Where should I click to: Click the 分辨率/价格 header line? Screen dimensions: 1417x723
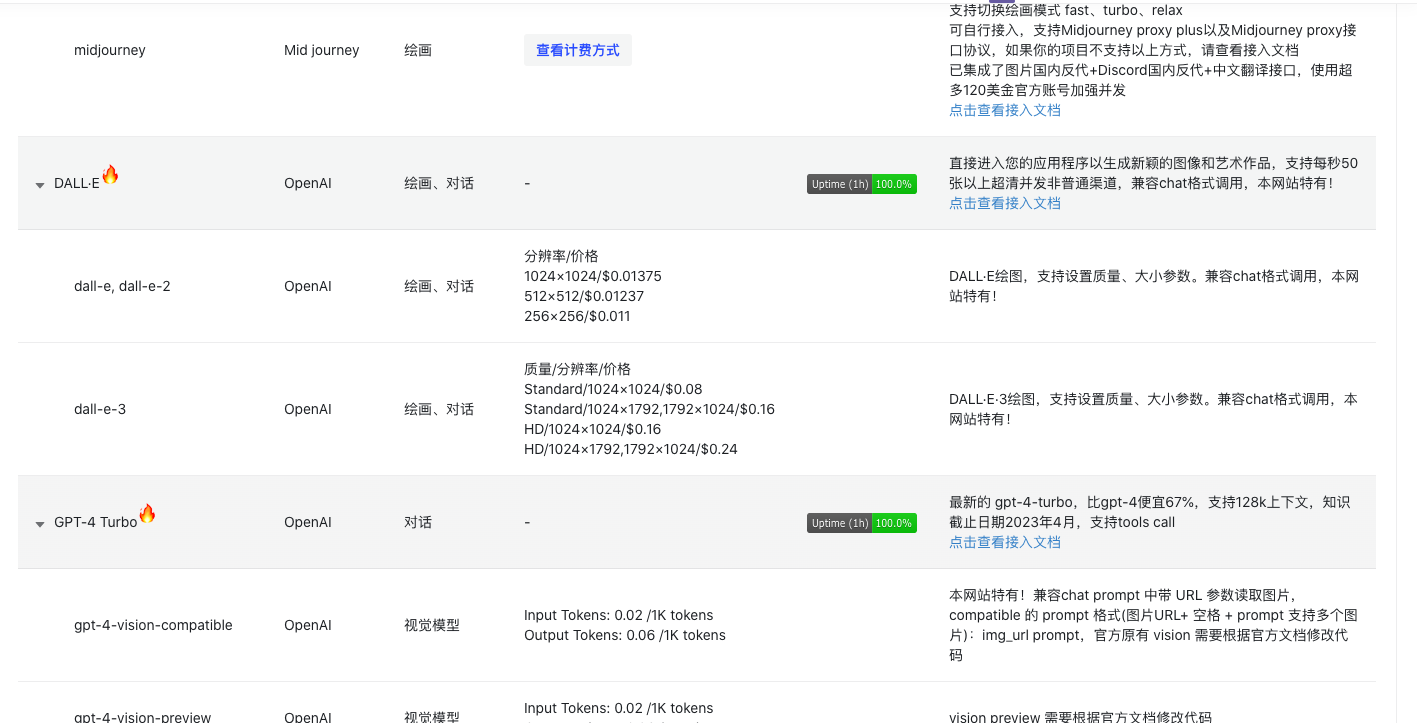pyautogui.click(x=561, y=256)
